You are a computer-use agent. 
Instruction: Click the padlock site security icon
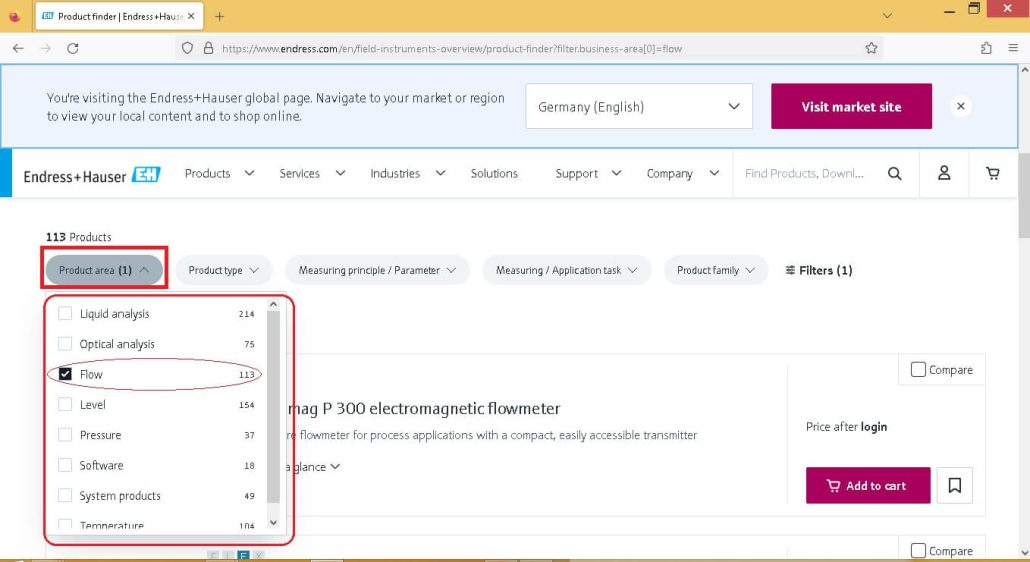pos(208,48)
